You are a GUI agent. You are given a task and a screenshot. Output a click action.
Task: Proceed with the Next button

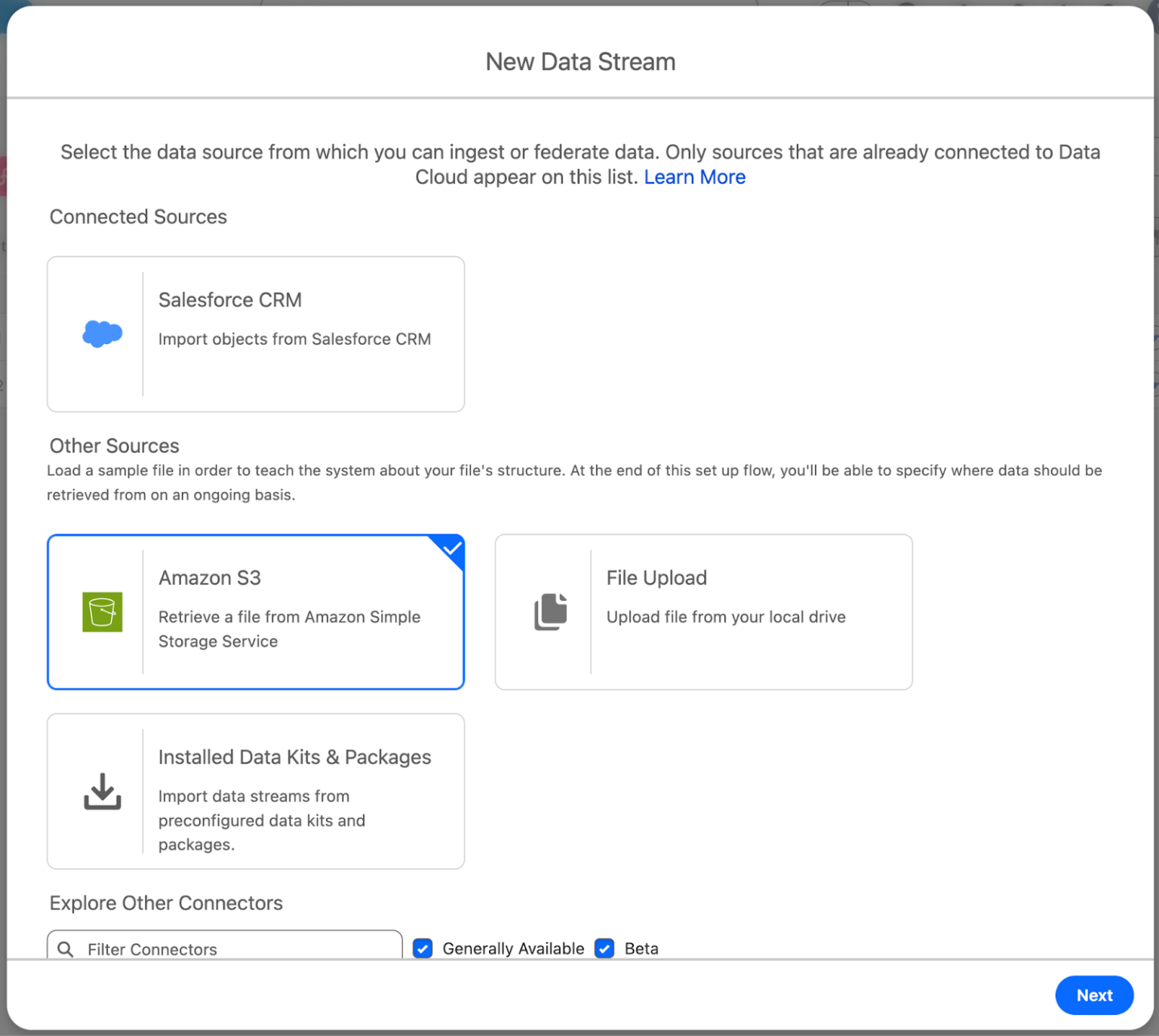coord(1094,995)
